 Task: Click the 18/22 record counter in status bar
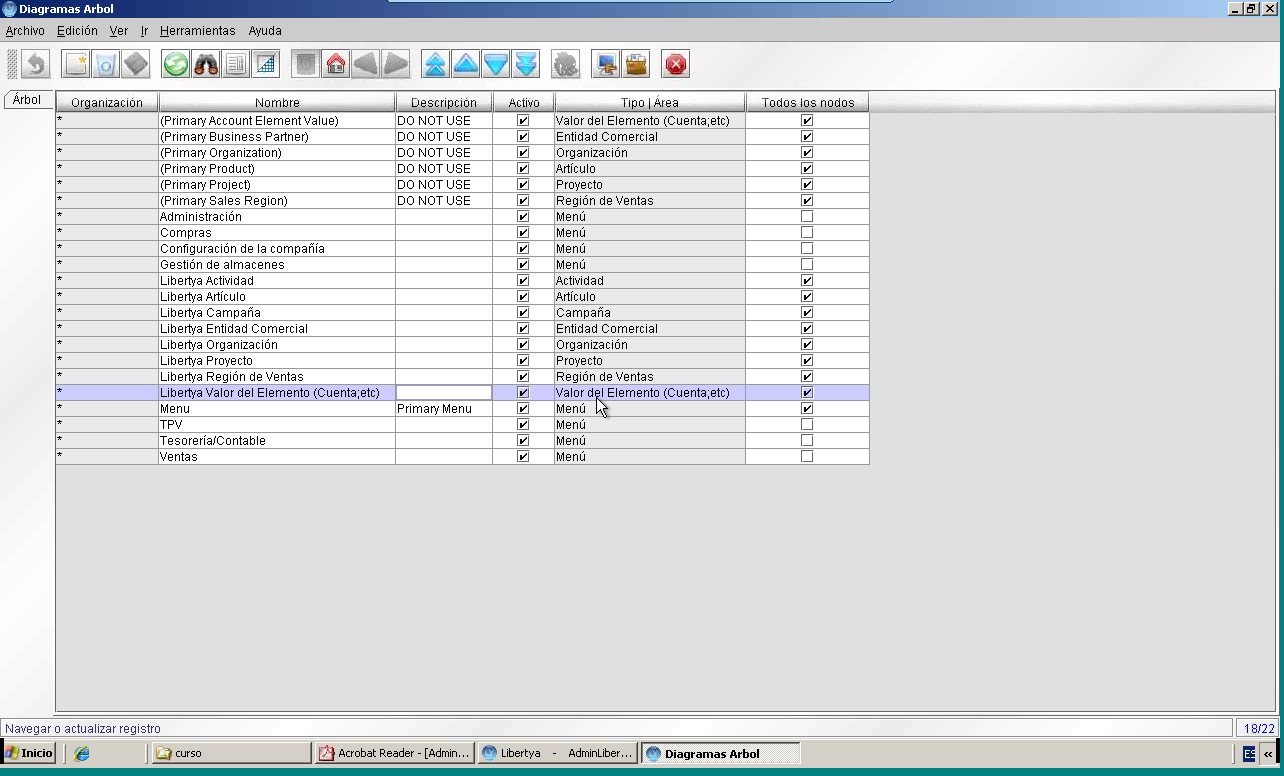(1257, 728)
